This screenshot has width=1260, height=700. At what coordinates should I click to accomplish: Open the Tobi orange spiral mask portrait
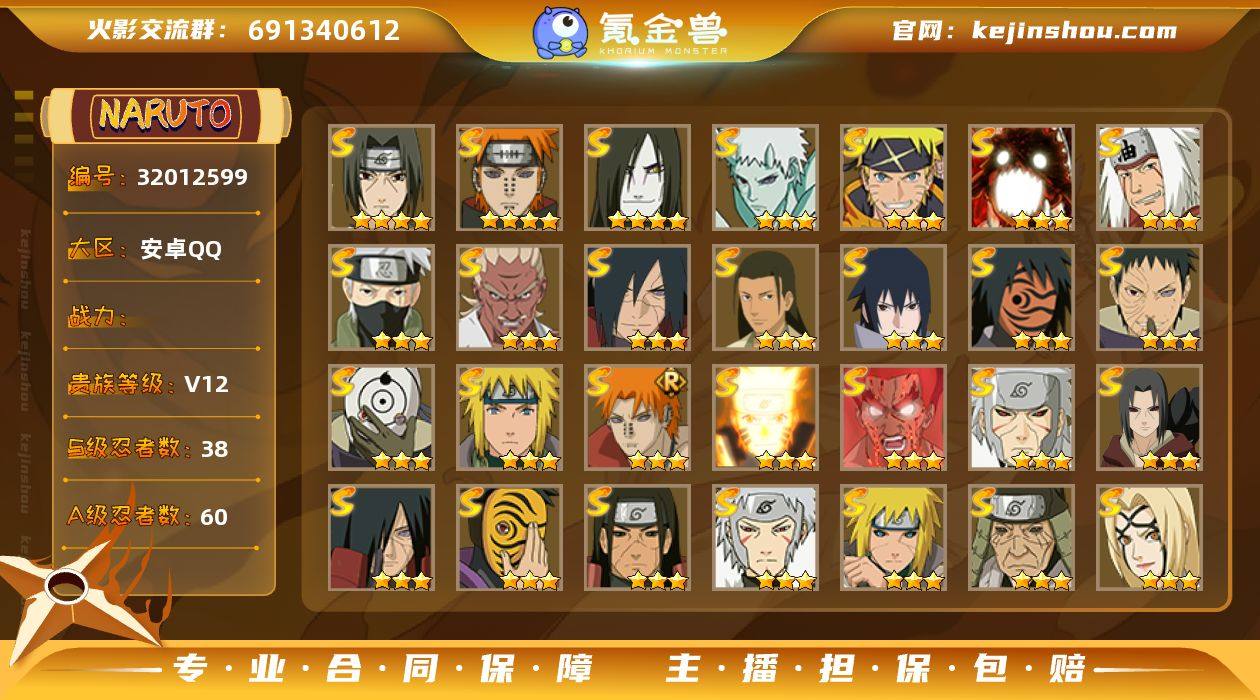[509, 537]
